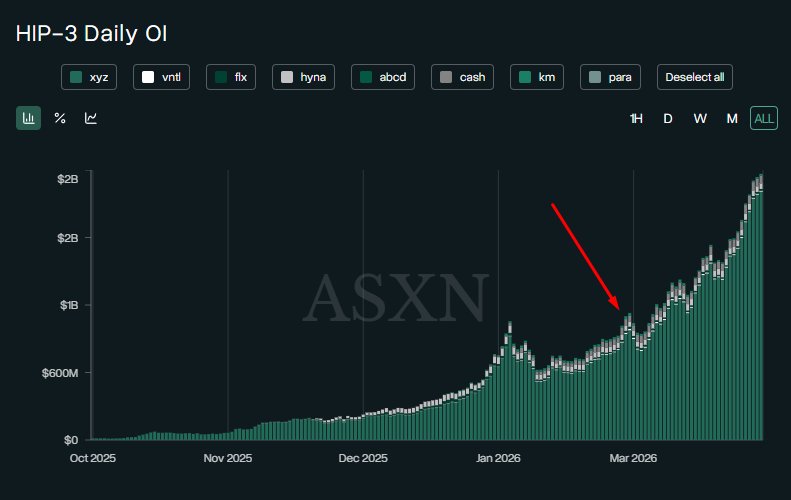Switch to percentage chart view
791x500 pixels.
pyautogui.click(x=60, y=118)
